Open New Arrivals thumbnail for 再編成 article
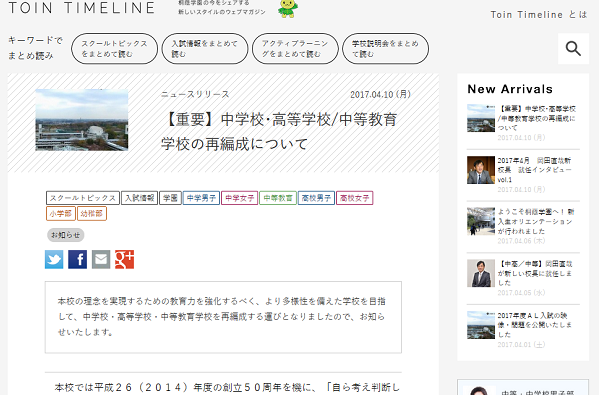Screen dimensions: 599x395 click(481, 118)
